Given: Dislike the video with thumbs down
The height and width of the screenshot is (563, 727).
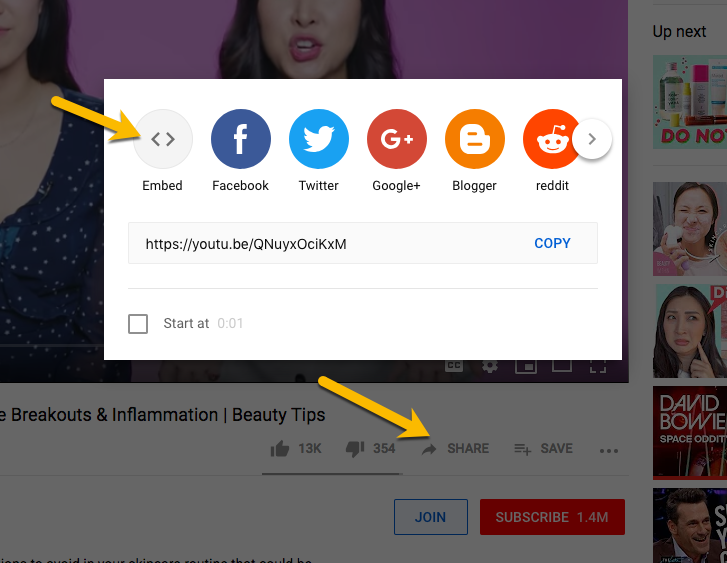Looking at the screenshot, I should (x=355, y=449).
